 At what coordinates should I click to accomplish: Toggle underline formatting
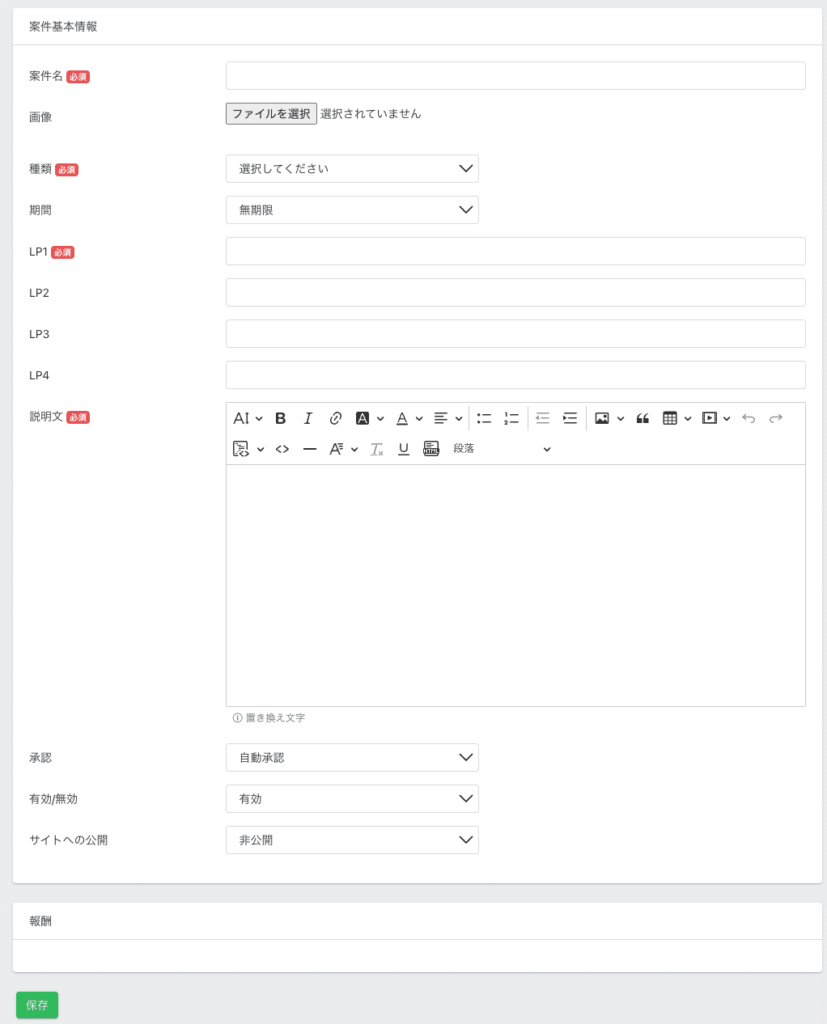pyautogui.click(x=404, y=449)
